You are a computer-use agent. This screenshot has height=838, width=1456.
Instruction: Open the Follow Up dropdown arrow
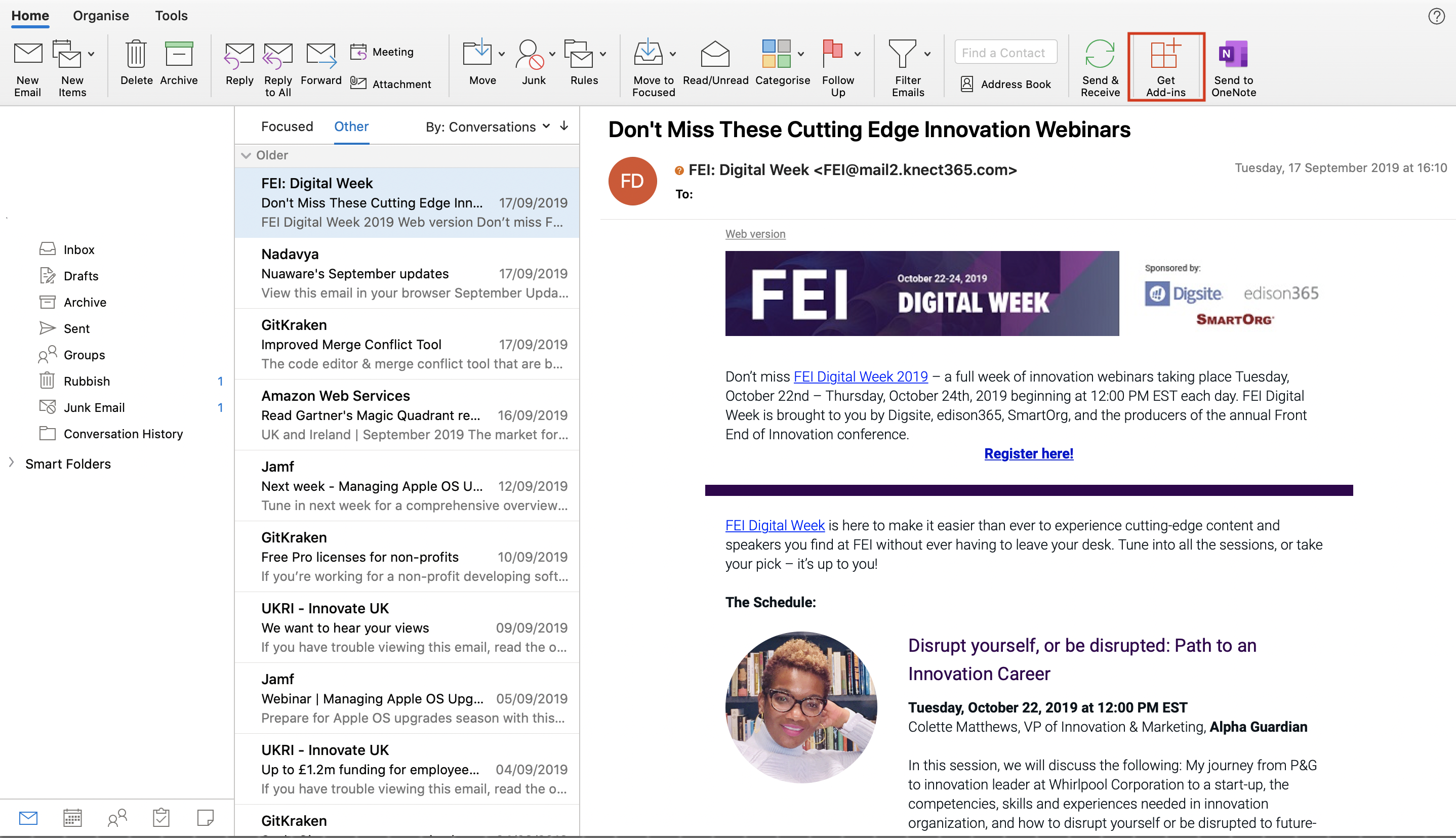pos(857,54)
